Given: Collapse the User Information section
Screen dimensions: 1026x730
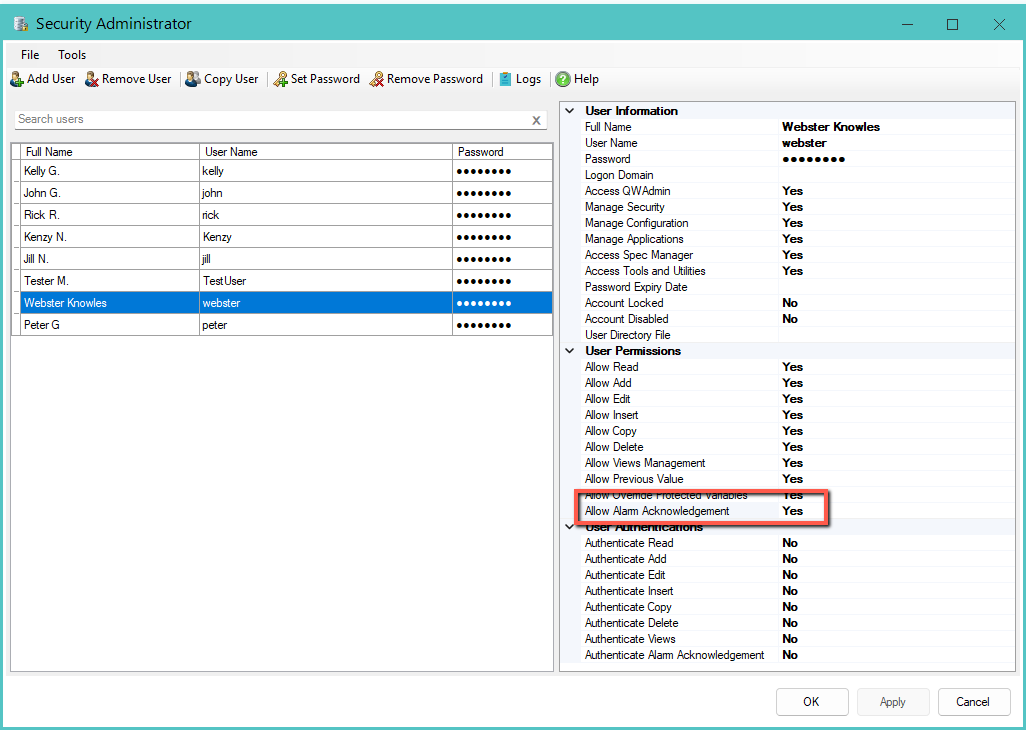Looking at the screenshot, I should coord(570,111).
